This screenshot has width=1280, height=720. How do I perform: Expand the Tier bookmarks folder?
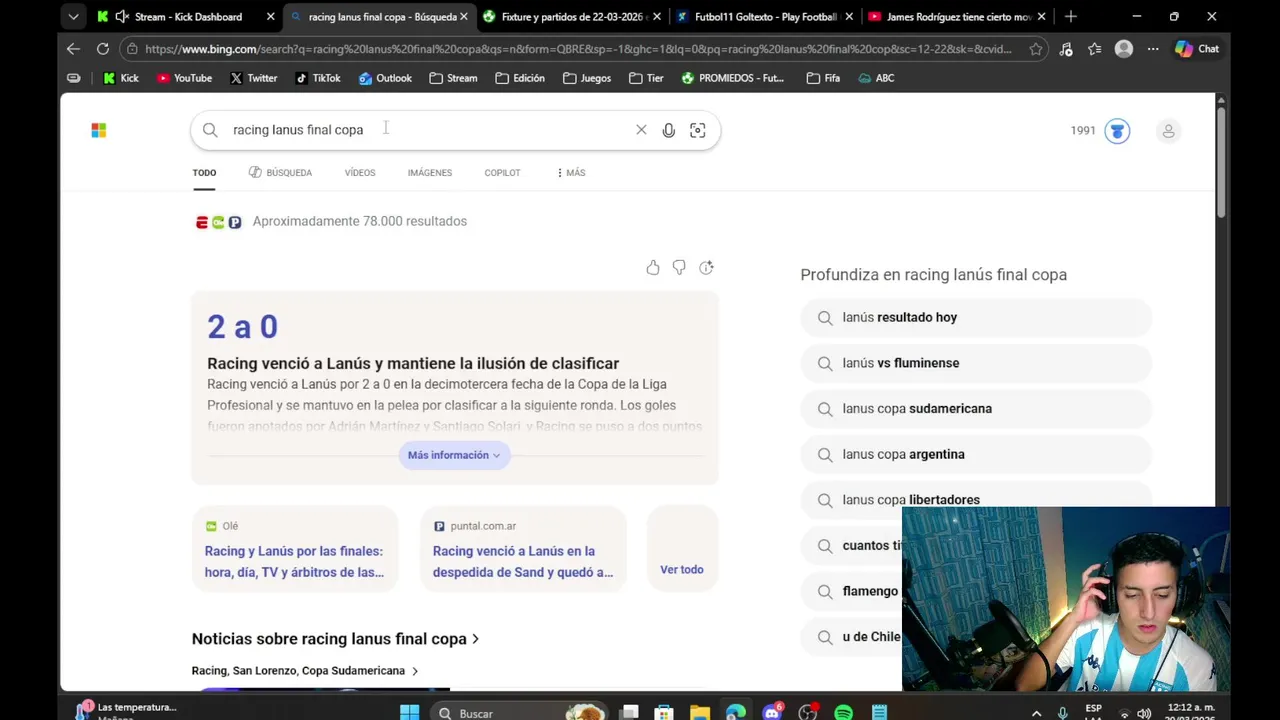(x=646, y=78)
